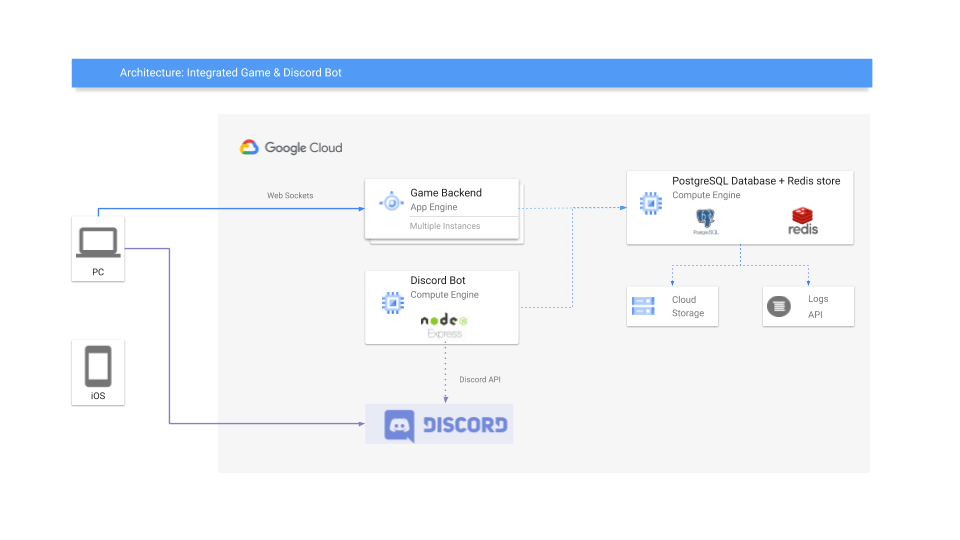The image size is (960, 540).
Task: Click the Logs API round icon
Action: 779,306
